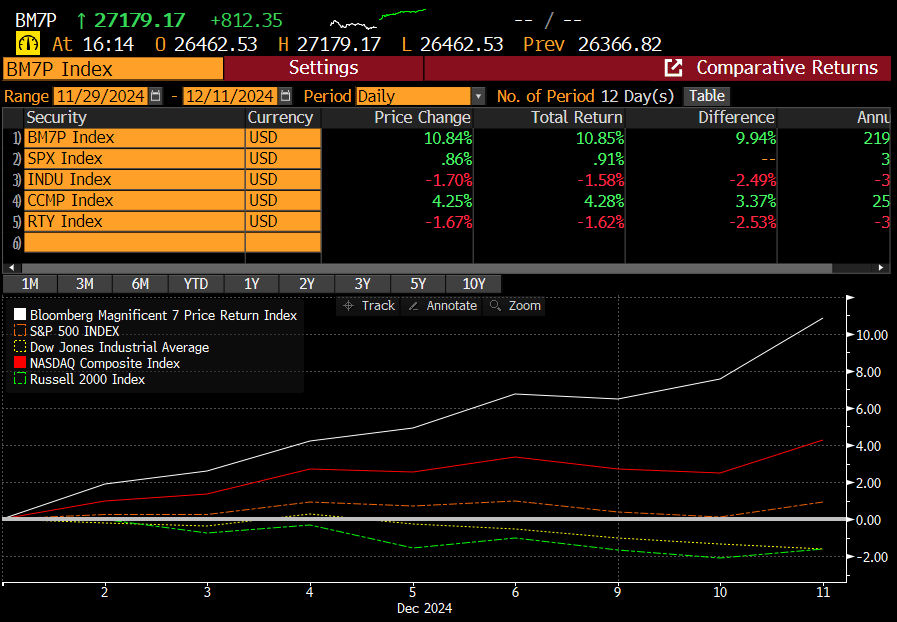Open the yellow gauge icon beside the time
Image resolution: width=897 pixels, height=622 pixels.
(27, 43)
